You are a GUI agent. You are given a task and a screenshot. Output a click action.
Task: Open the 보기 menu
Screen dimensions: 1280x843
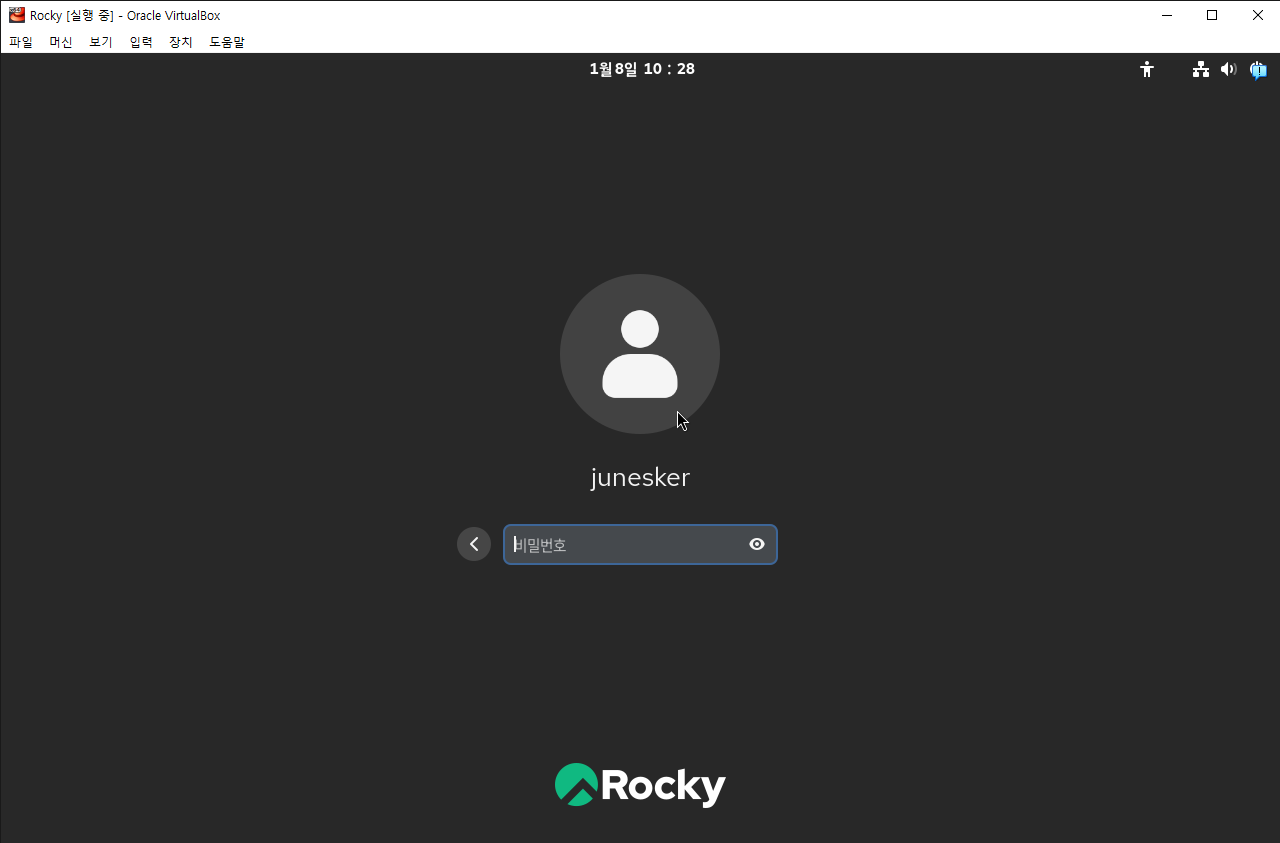[x=101, y=42]
